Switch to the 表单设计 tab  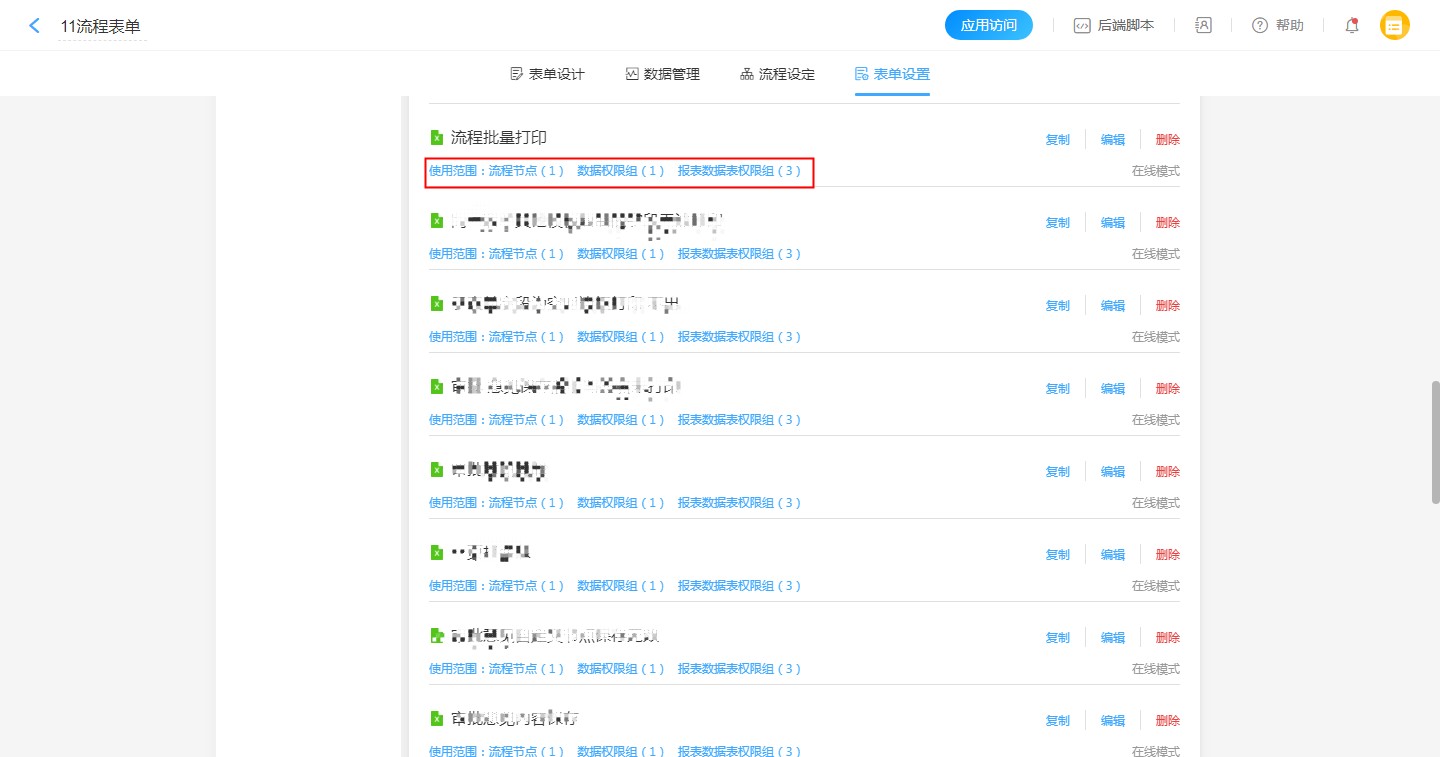(x=547, y=74)
